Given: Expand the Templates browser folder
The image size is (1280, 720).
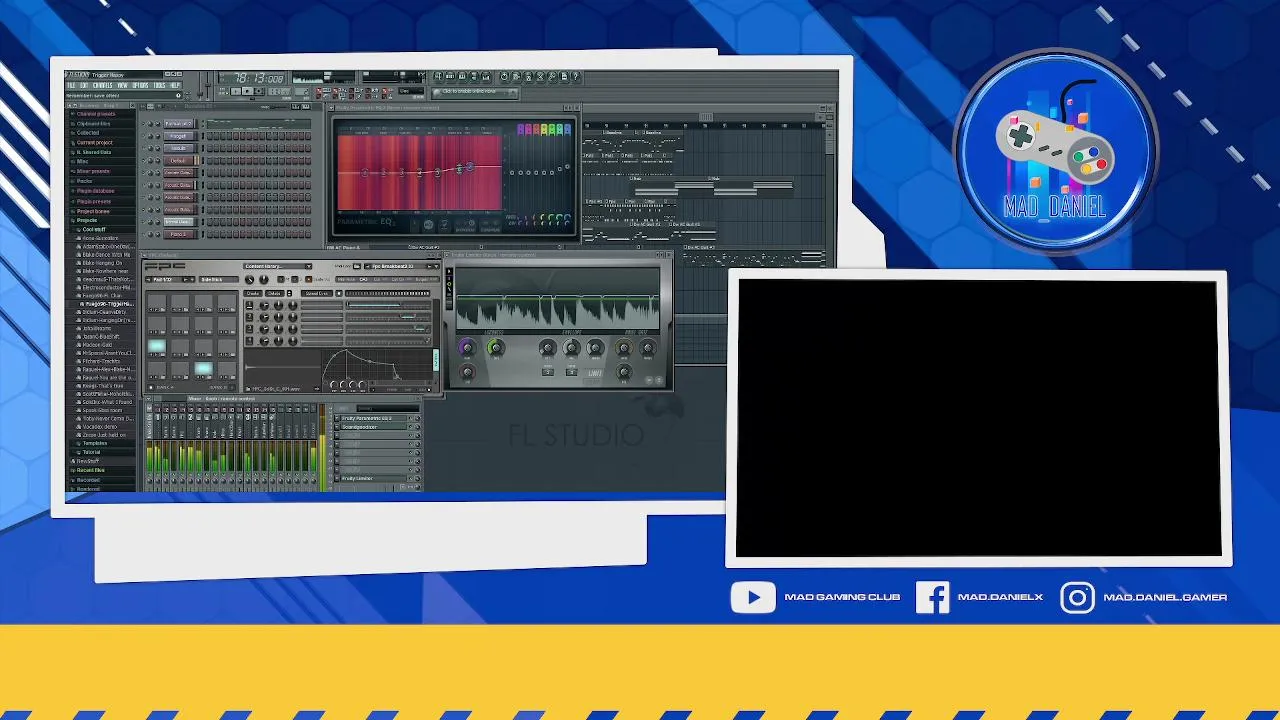Looking at the screenshot, I should click(x=95, y=443).
